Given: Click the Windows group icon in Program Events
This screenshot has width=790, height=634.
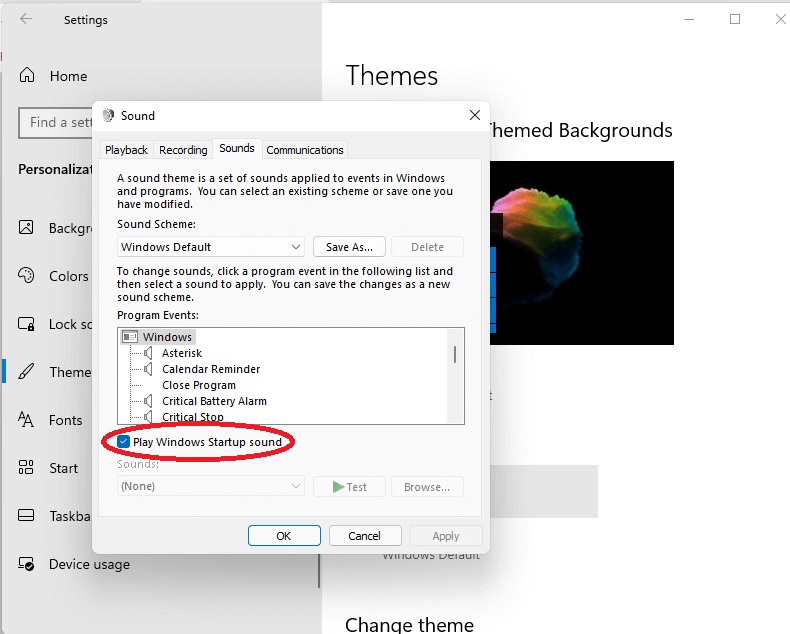Looking at the screenshot, I should click(x=130, y=337).
